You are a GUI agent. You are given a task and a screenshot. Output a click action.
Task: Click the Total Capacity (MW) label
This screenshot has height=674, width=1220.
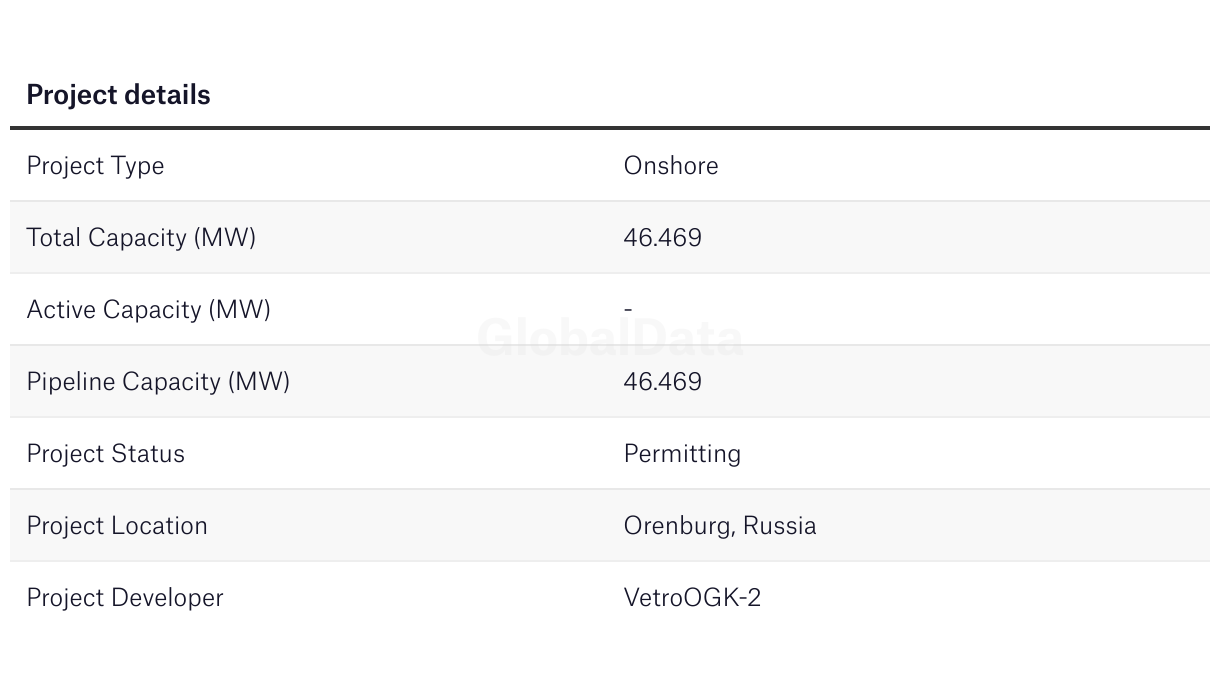pos(141,237)
